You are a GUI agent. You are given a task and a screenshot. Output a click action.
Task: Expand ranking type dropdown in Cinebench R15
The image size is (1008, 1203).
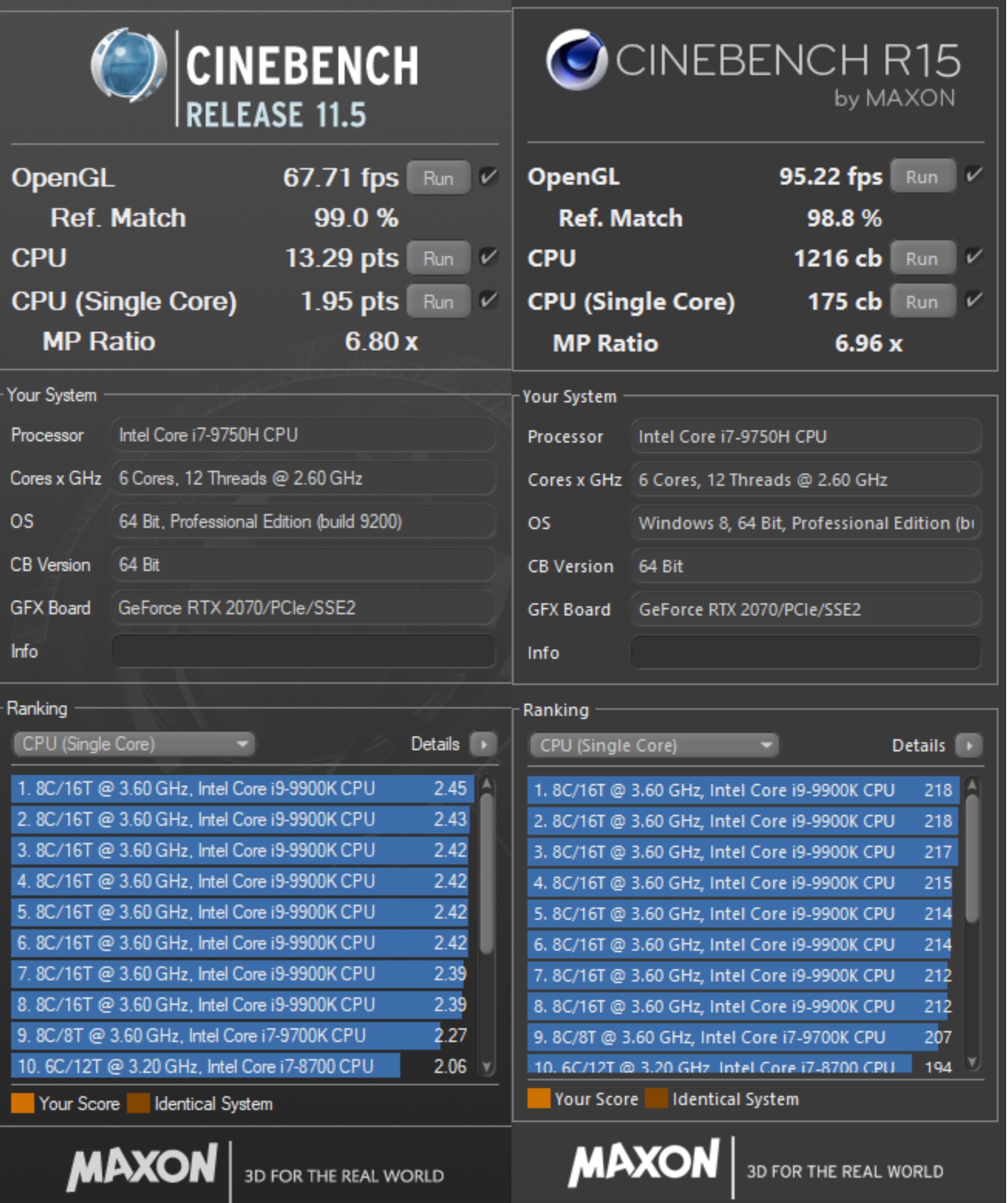pyautogui.click(x=653, y=745)
